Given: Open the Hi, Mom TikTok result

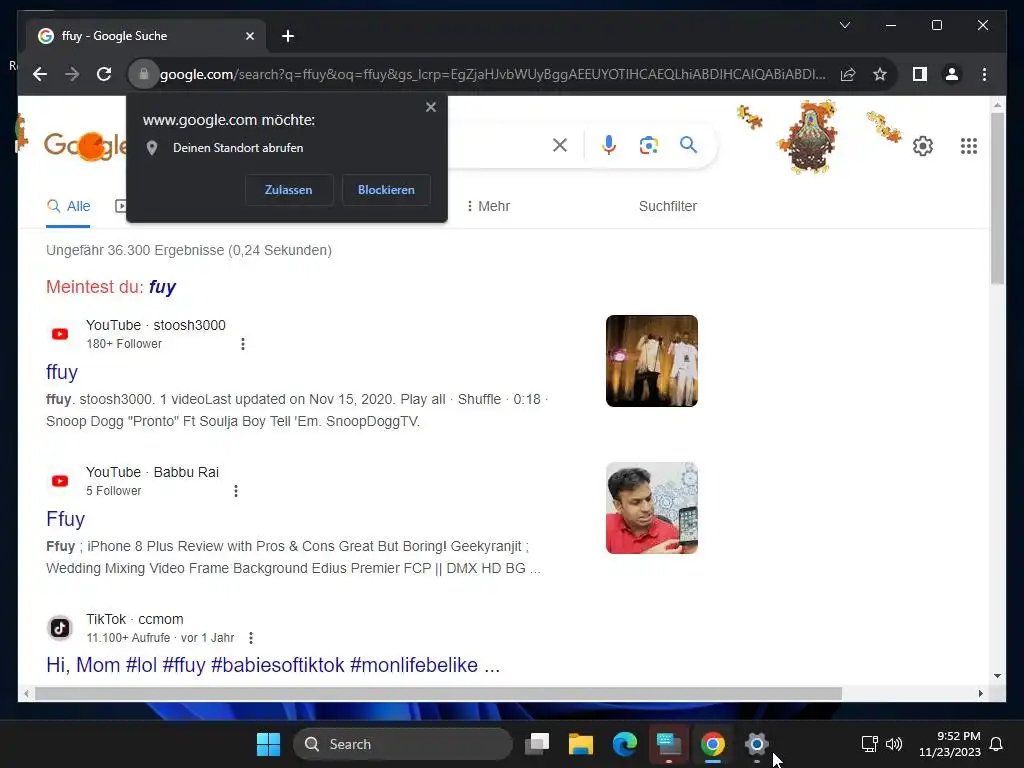Looking at the screenshot, I should (x=273, y=665).
